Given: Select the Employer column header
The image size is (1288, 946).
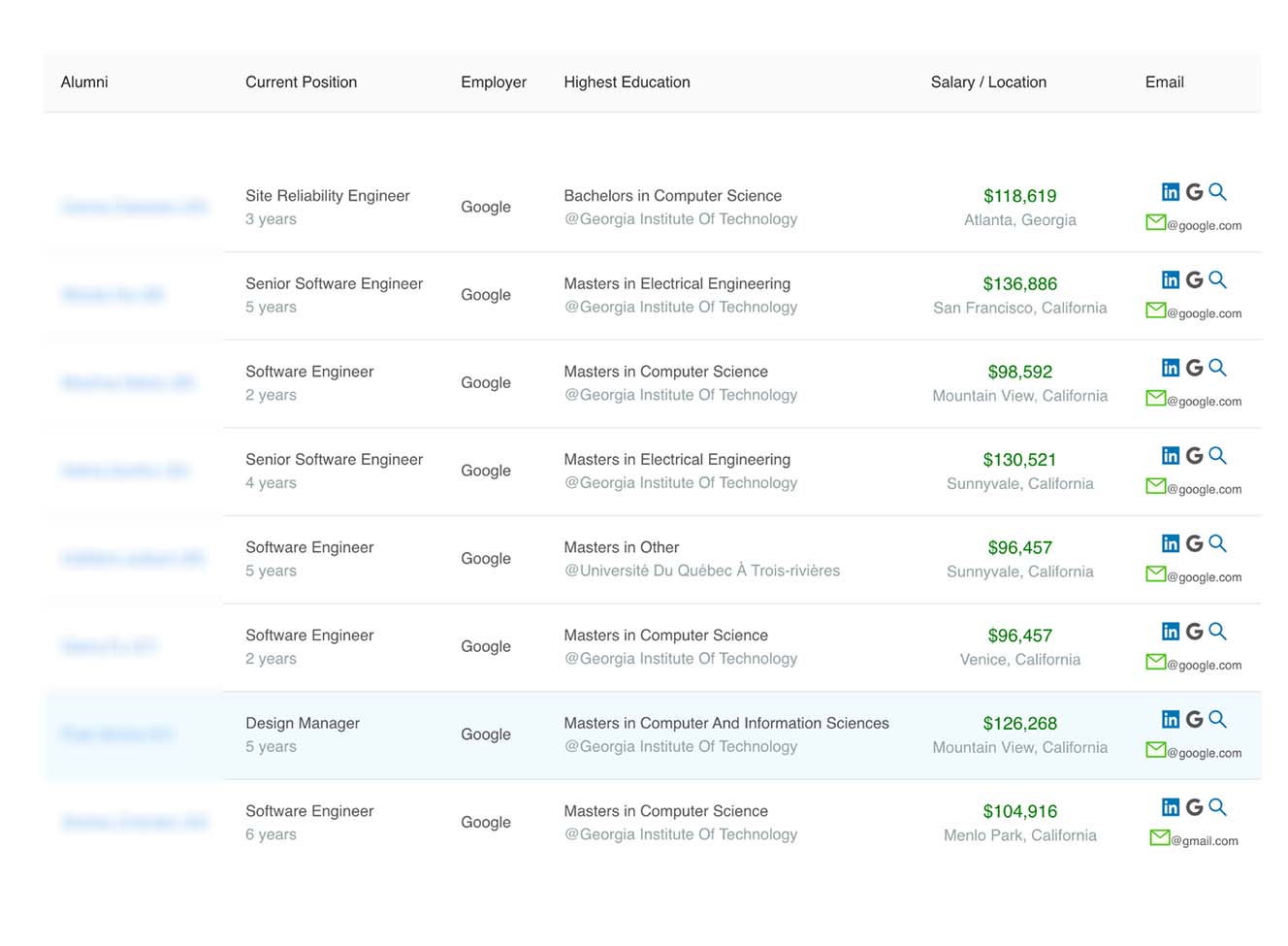Looking at the screenshot, I should 494,82.
